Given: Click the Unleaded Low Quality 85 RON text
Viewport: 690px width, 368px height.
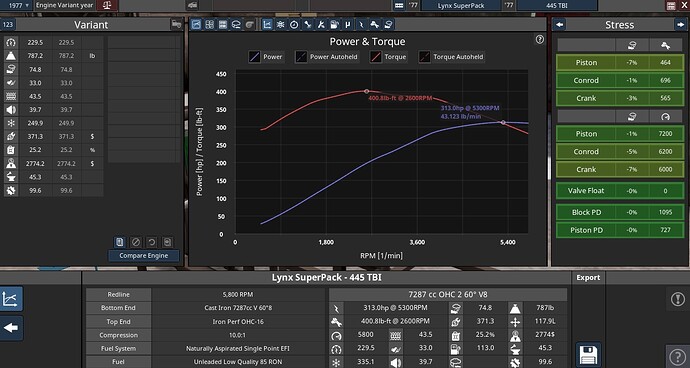Looking at the screenshot, I should pos(238,362).
